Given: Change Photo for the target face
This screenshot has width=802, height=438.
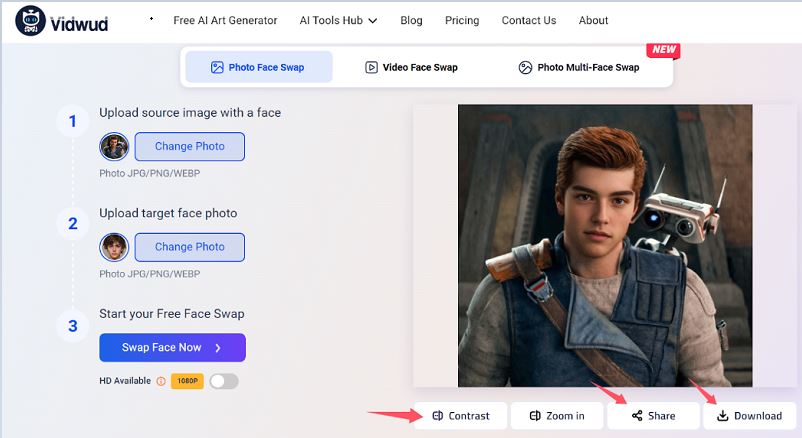Looking at the screenshot, I should (x=190, y=247).
